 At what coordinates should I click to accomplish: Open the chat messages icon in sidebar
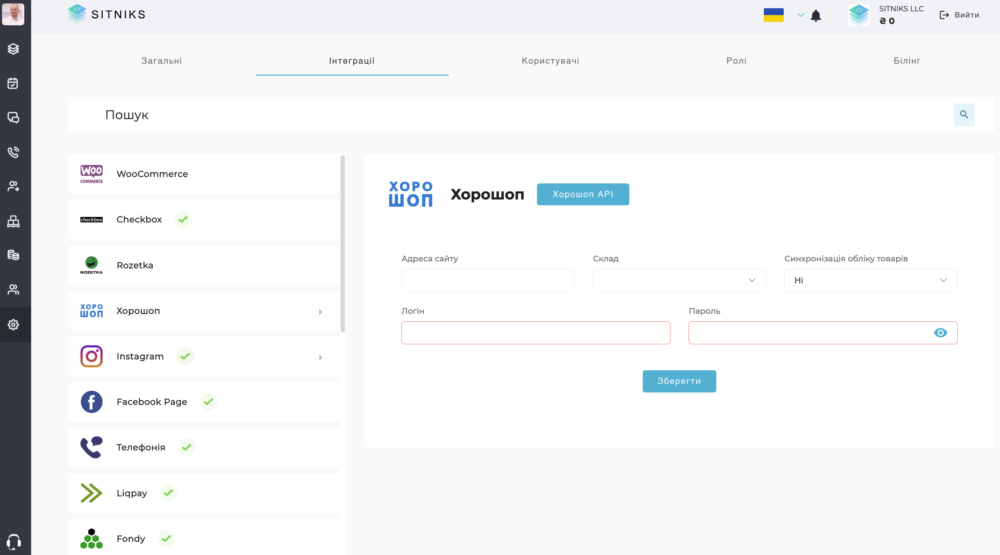click(13, 118)
